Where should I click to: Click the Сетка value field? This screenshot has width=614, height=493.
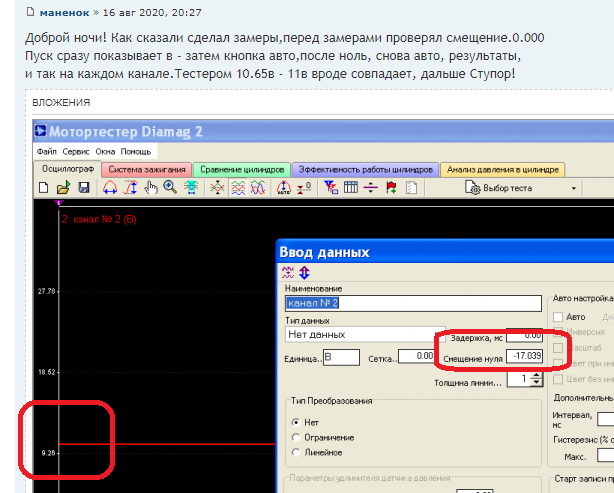point(417,356)
